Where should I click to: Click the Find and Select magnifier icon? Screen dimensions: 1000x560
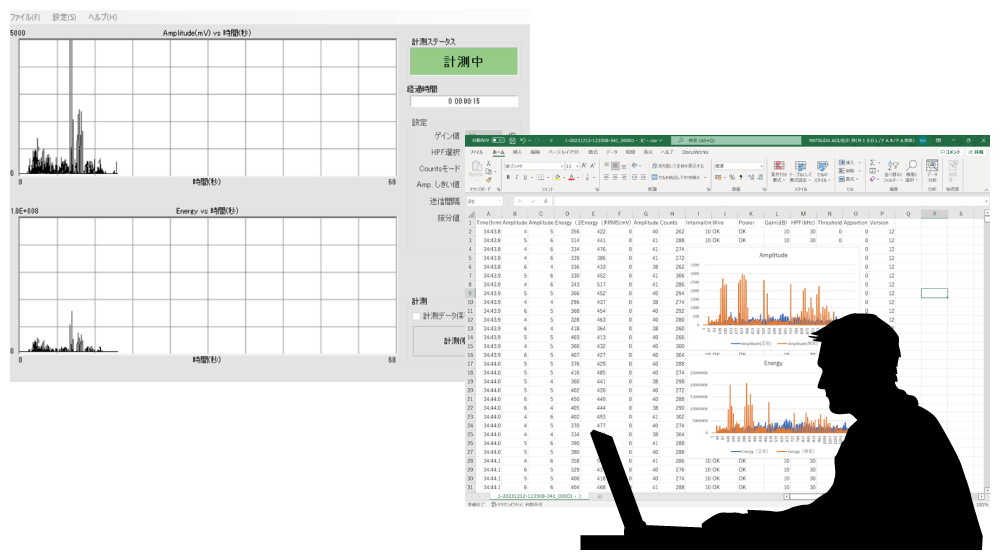911,165
